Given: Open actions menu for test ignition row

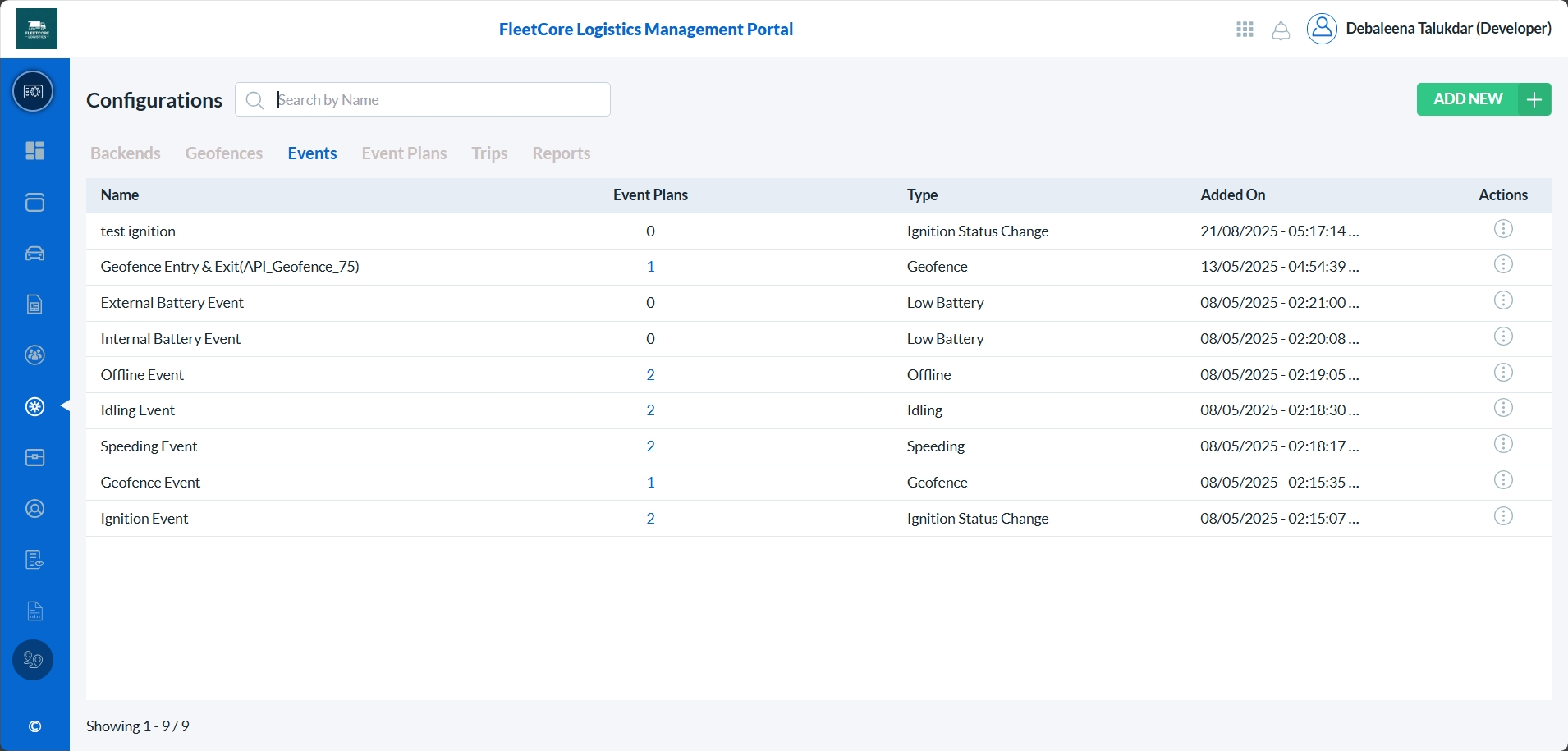Looking at the screenshot, I should 1502,229.
